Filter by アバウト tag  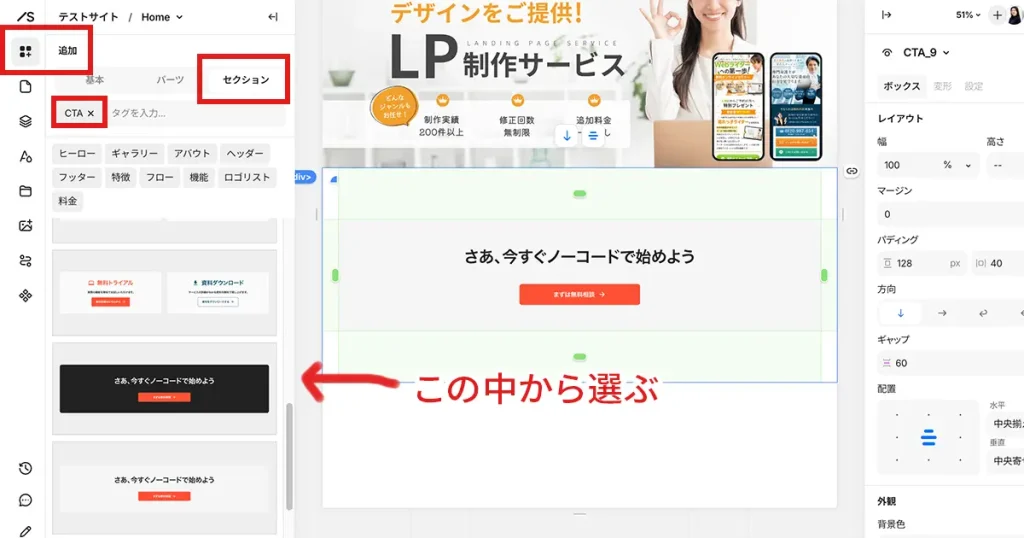coord(191,153)
